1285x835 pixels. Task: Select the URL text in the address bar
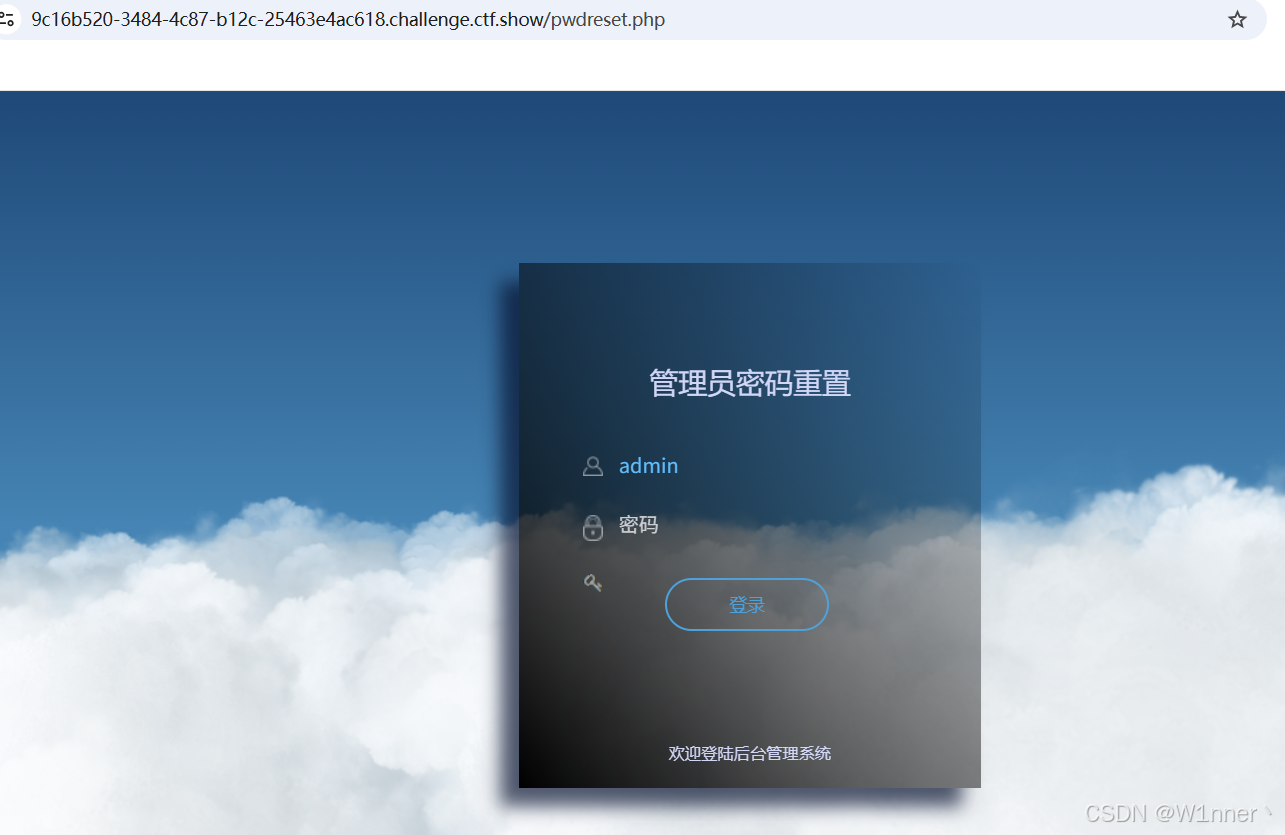click(x=348, y=20)
